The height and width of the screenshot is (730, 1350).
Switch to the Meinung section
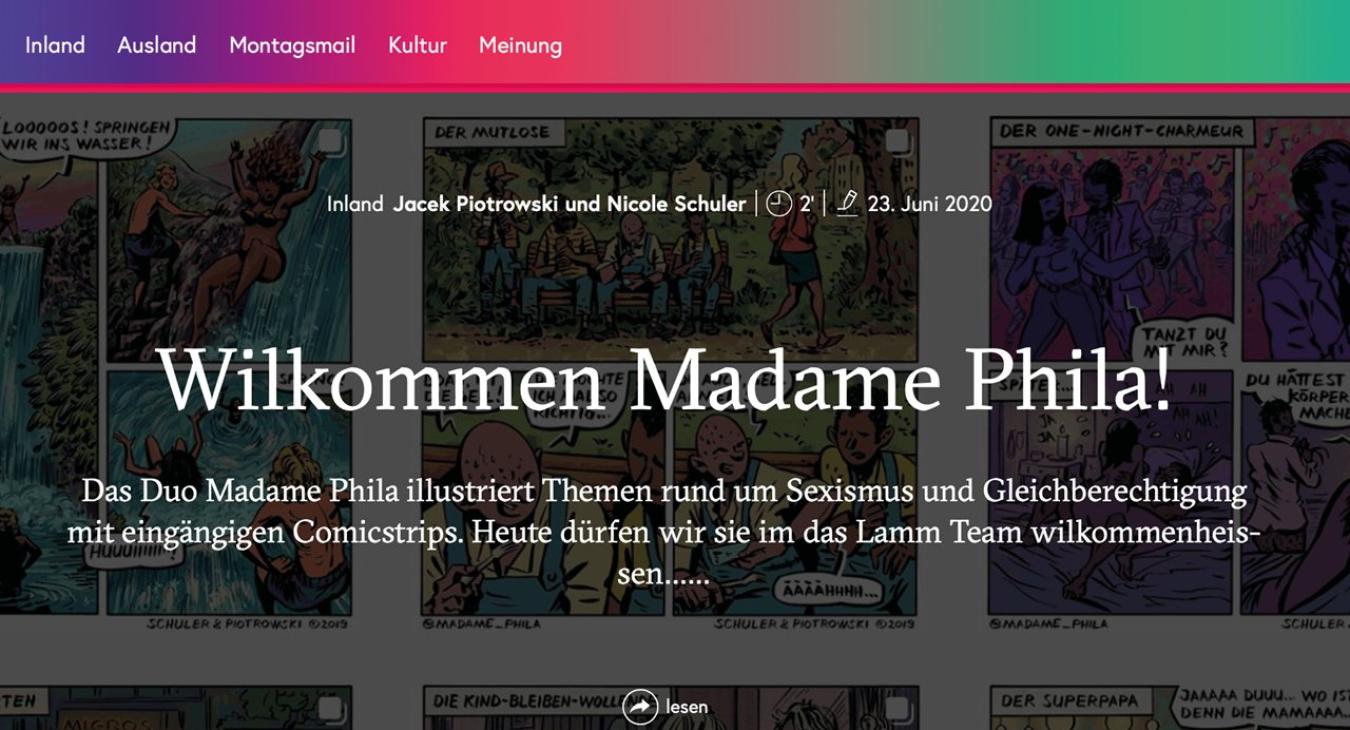point(520,46)
